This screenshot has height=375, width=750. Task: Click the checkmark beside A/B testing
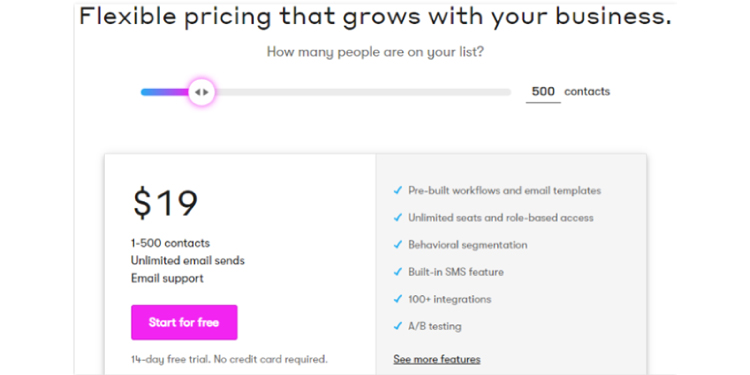point(397,327)
